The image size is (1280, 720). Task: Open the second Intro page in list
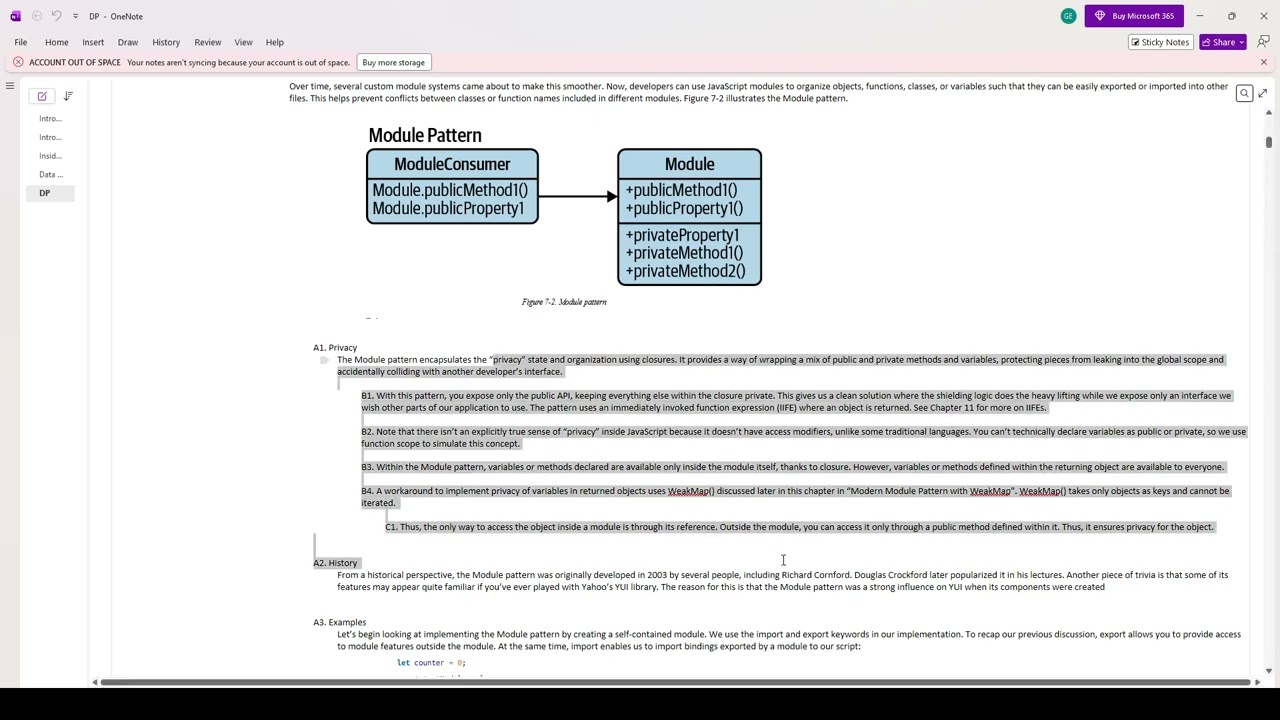(x=50, y=137)
